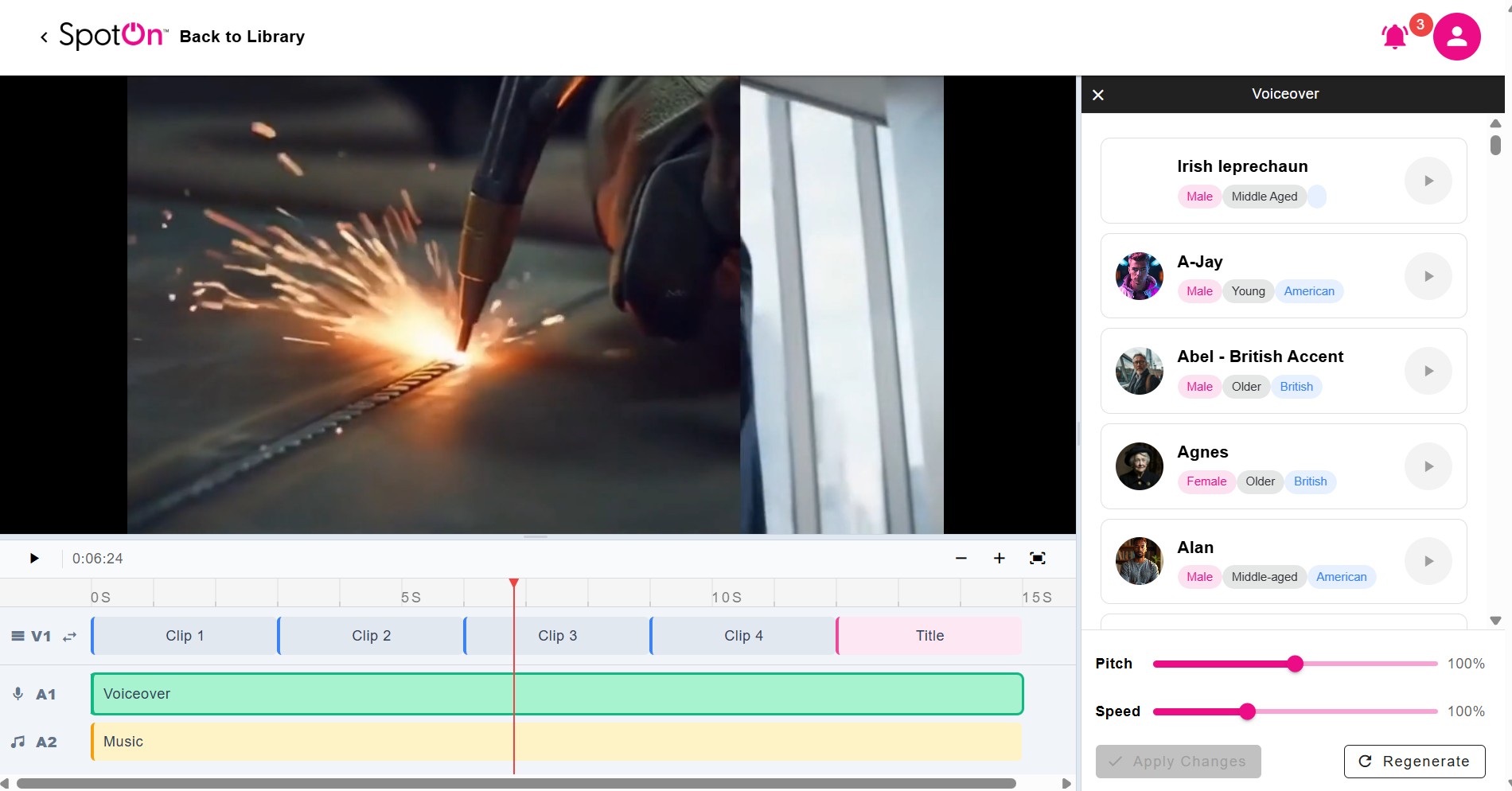The height and width of the screenshot is (791, 1512).
Task: Adjust the Pitch slider
Action: click(1295, 664)
